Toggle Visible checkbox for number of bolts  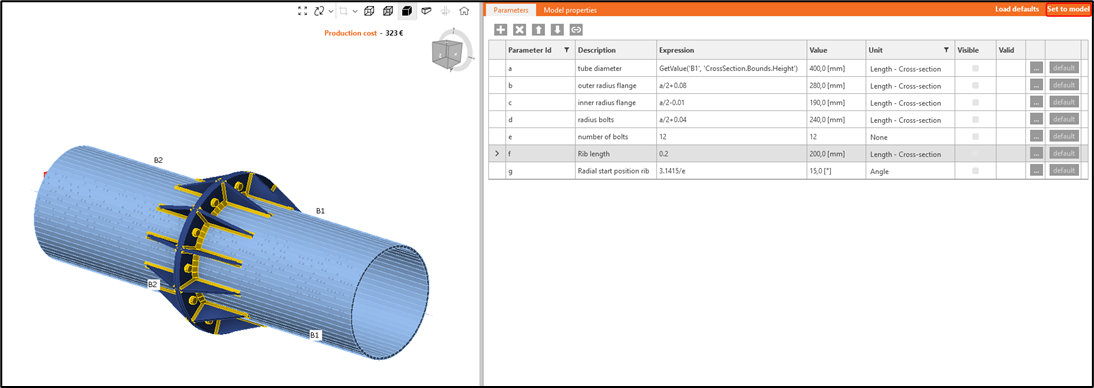pos(975,137)
